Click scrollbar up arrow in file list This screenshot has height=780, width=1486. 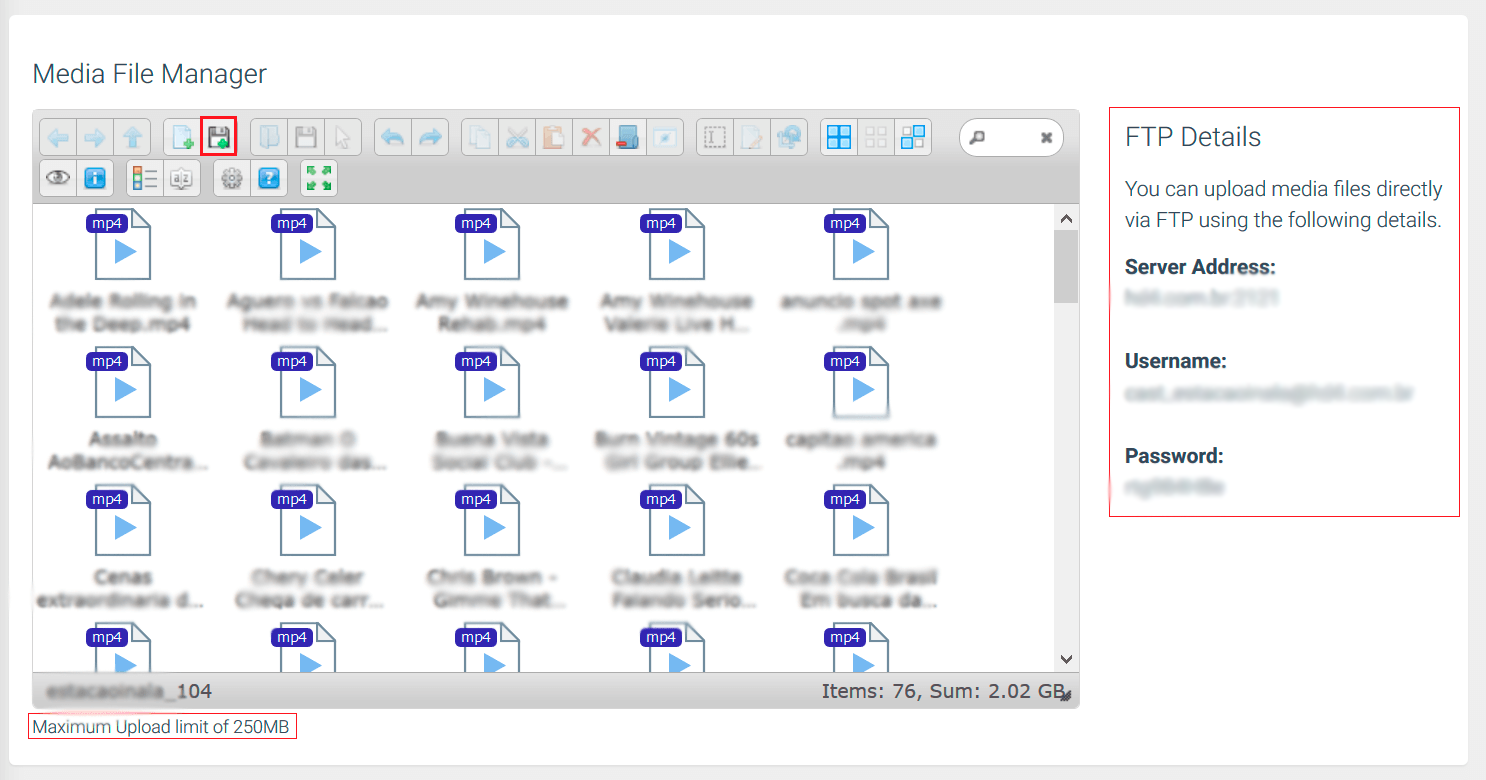[1066, 218]
